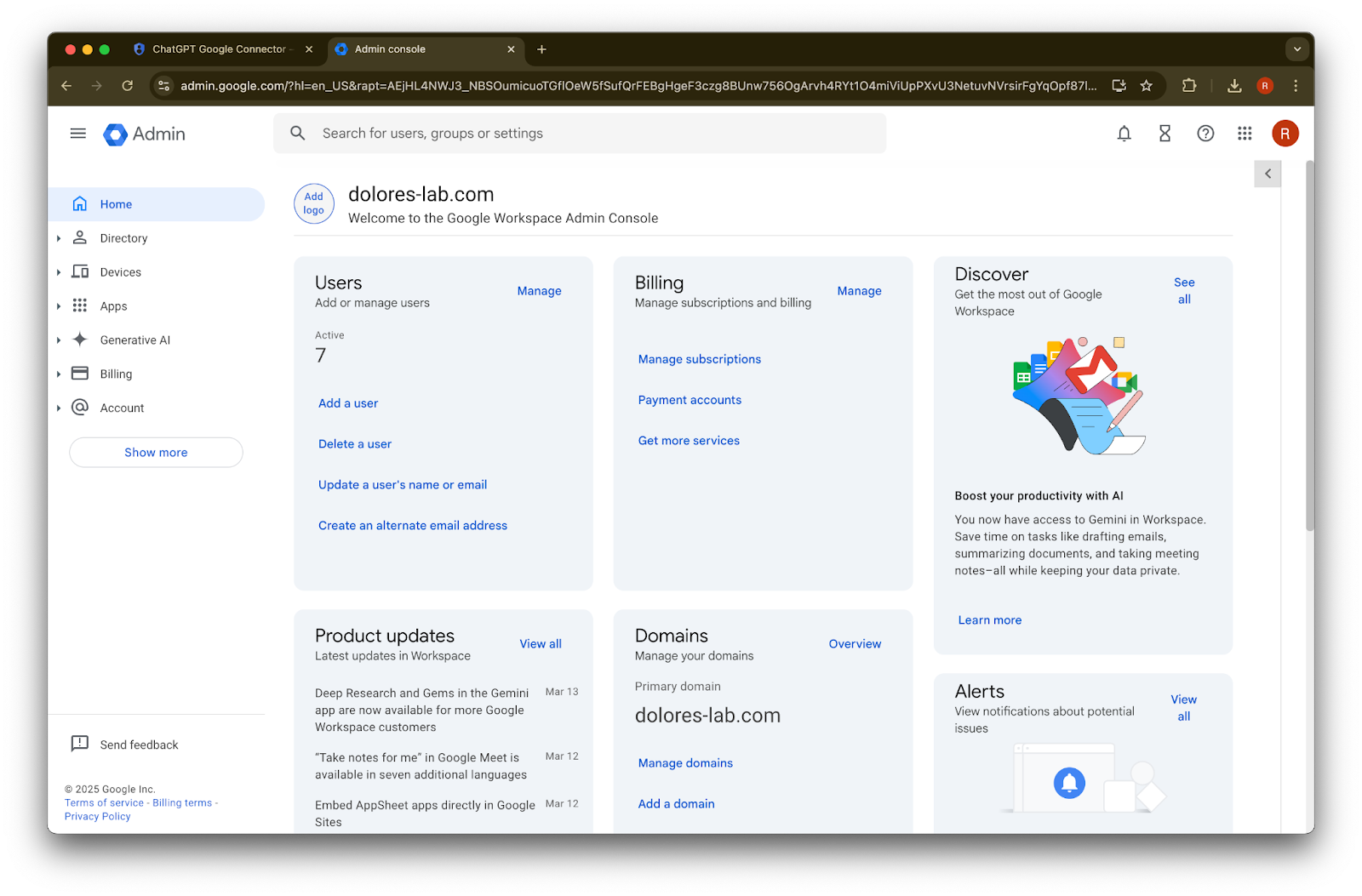Click Add a user link
Screen dimensions: 1362x896
(x=348, y=403)
